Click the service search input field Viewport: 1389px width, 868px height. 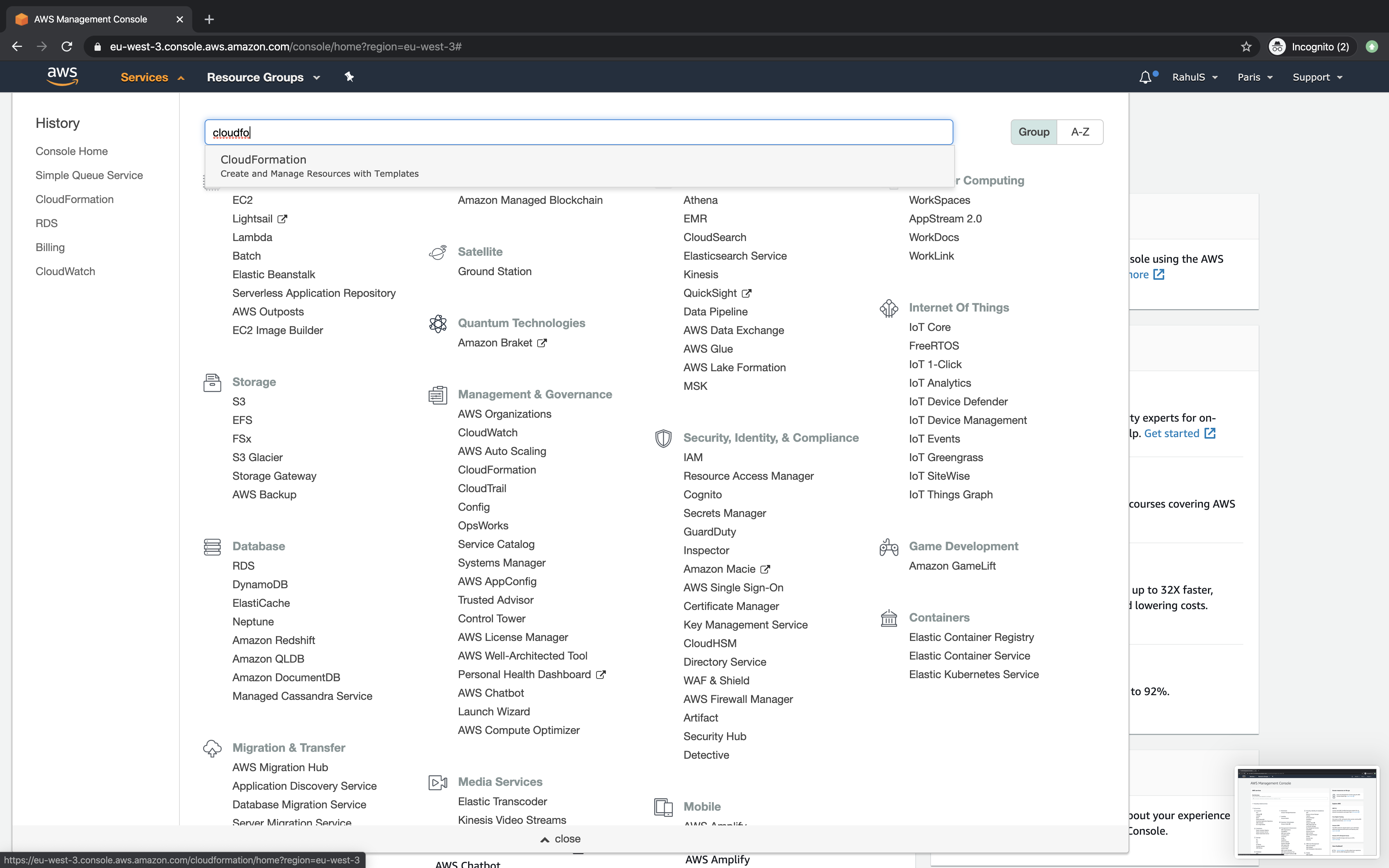[x=579, y=132]
